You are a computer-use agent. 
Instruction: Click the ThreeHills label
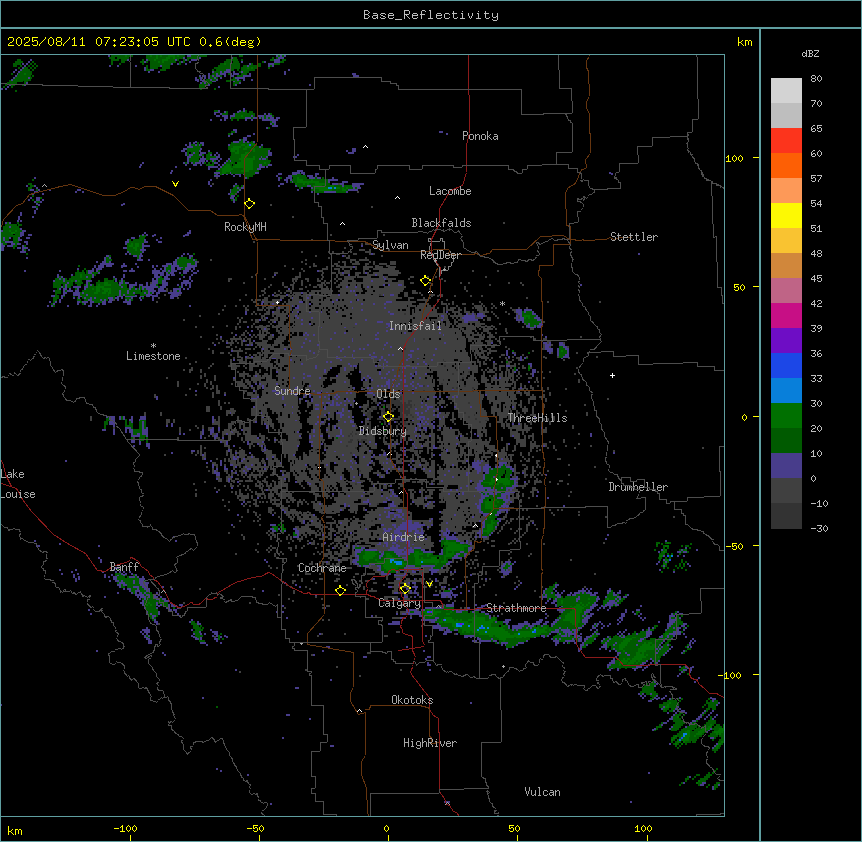[537, 418]
